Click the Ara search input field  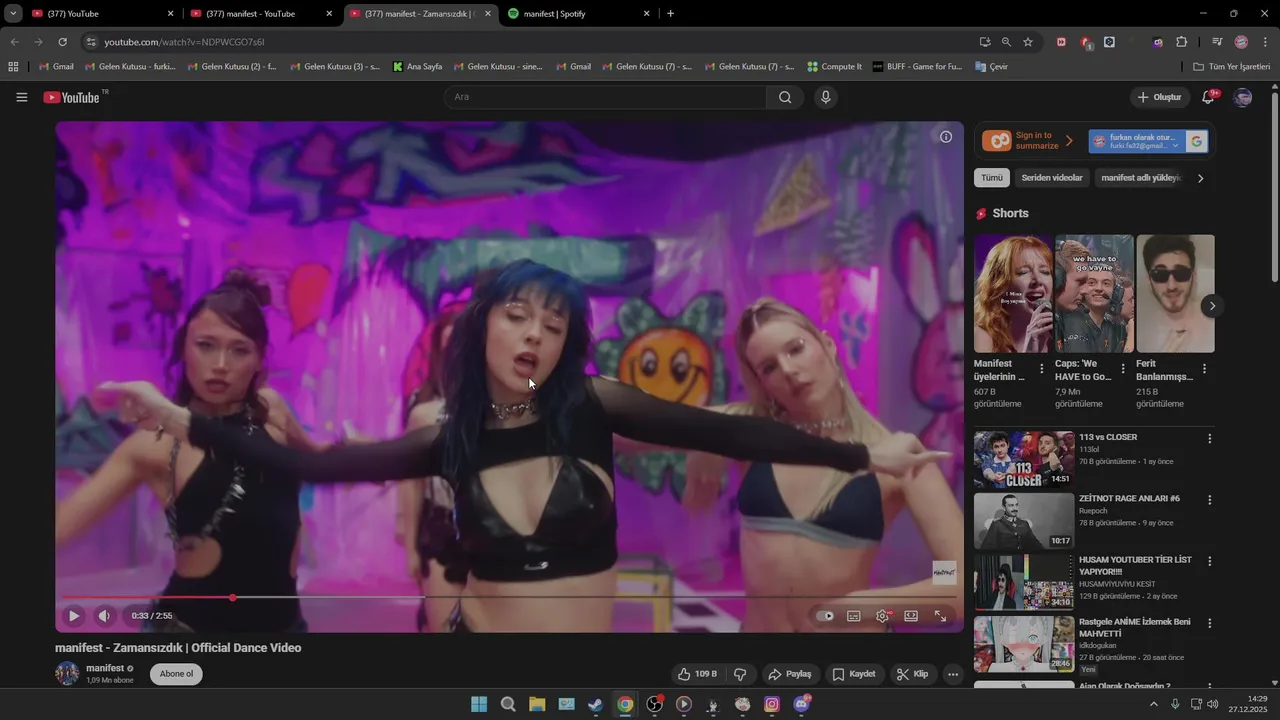[605, 97]
